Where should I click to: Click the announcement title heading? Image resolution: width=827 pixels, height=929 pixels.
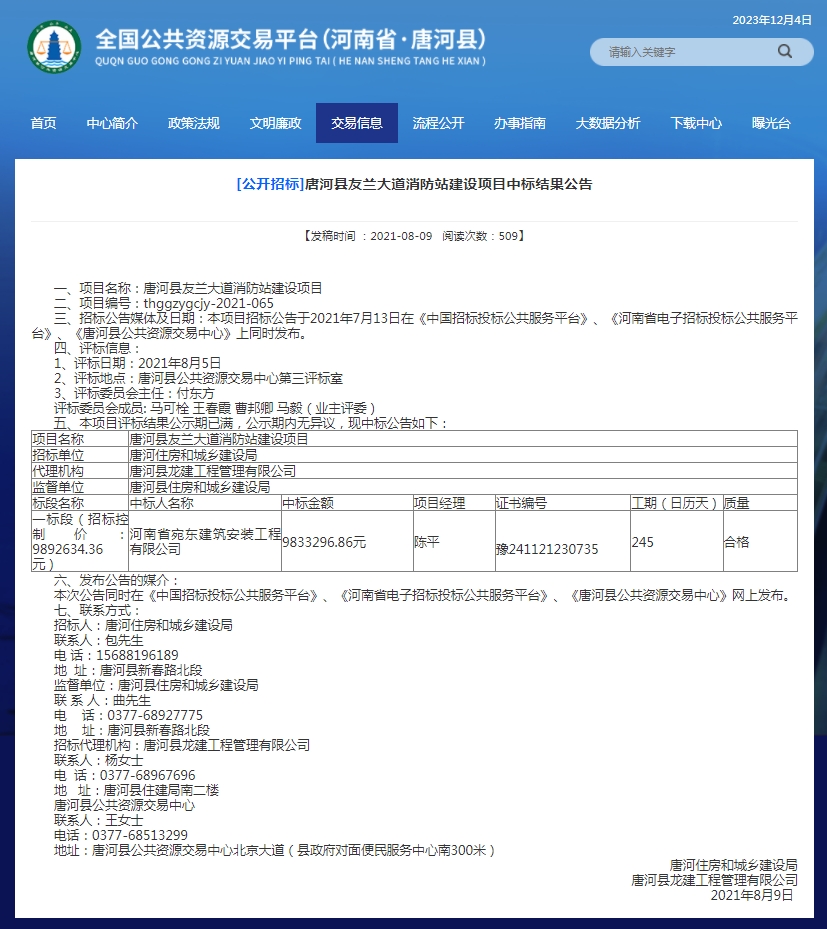[x=448, y=184]
